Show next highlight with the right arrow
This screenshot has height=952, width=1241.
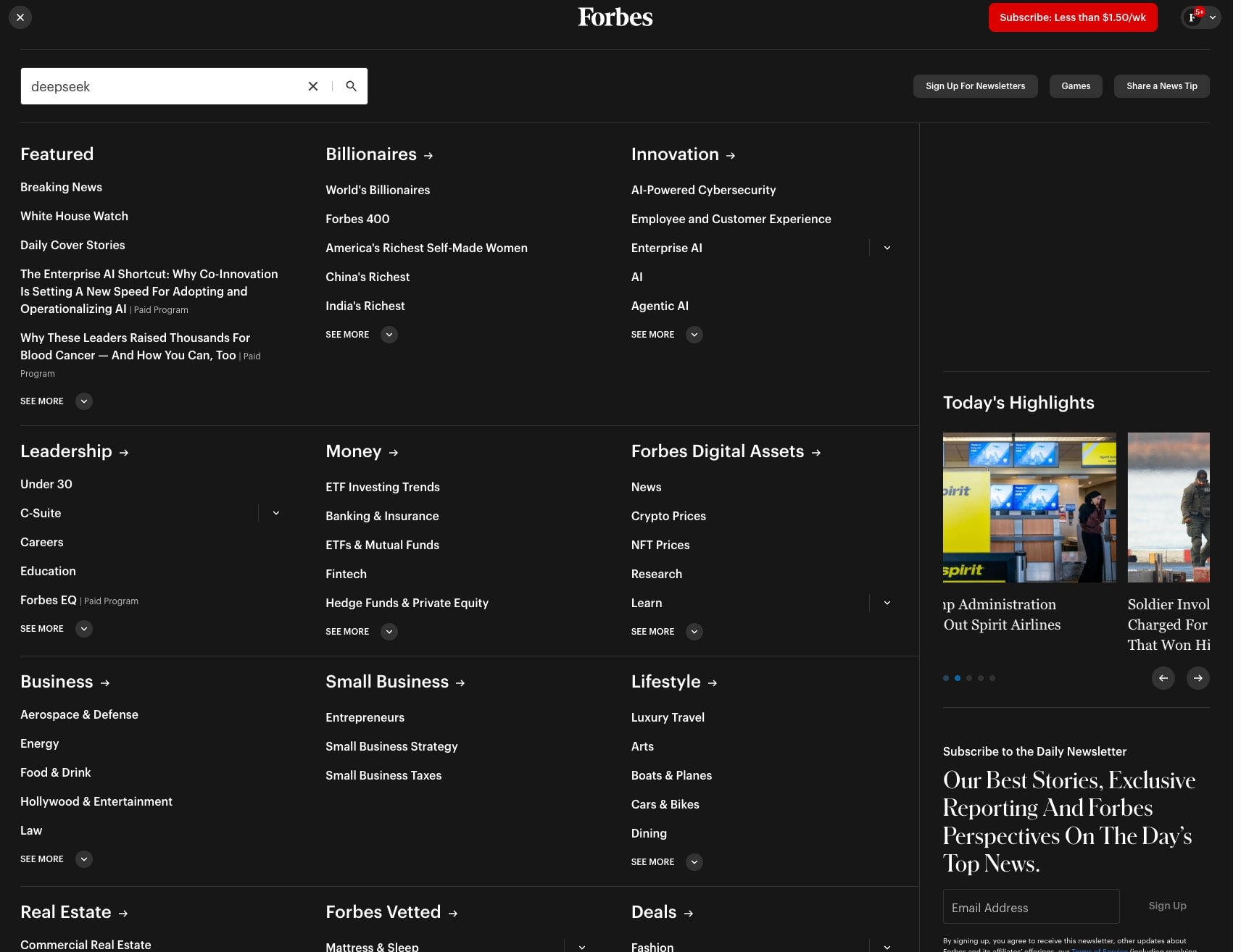[1198, 678]
